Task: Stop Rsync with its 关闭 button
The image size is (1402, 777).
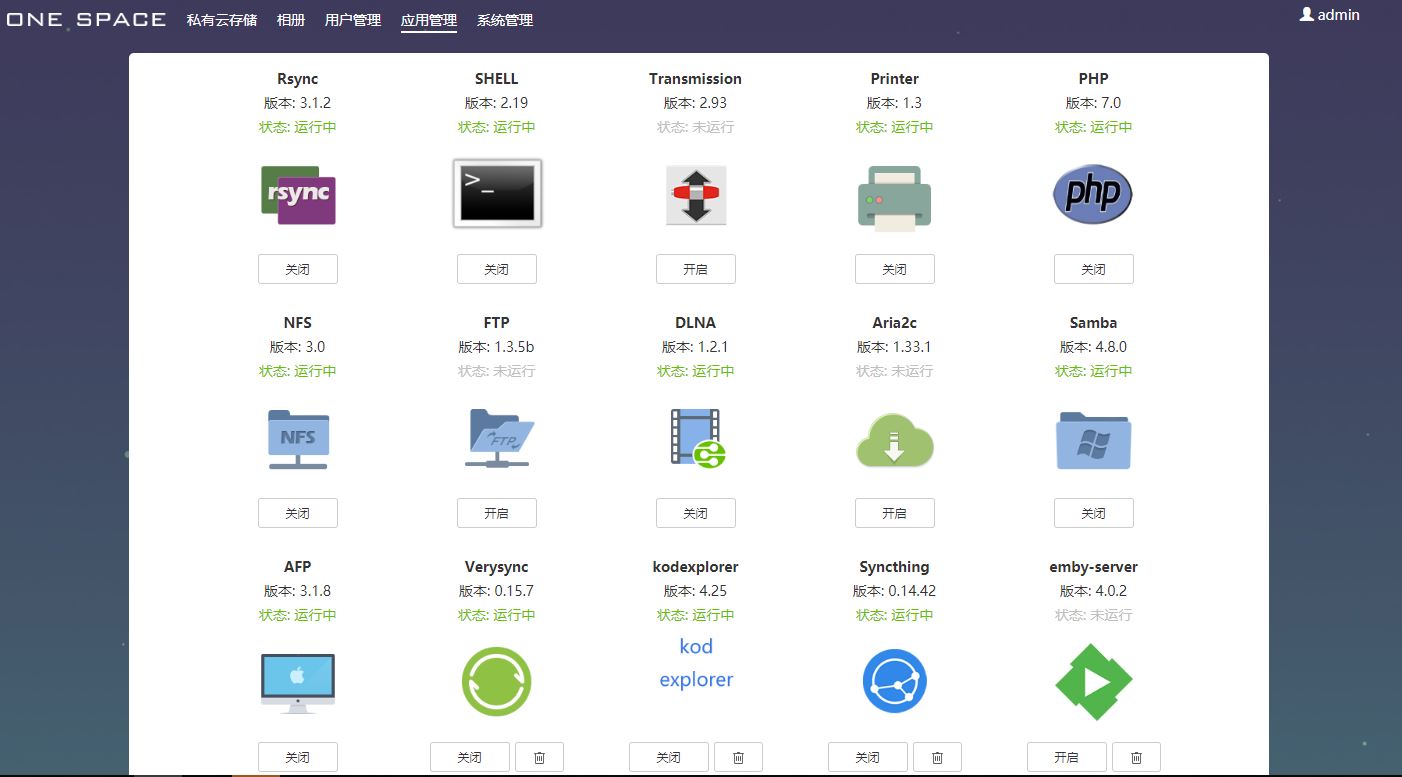Action: (x=298, y=269)
